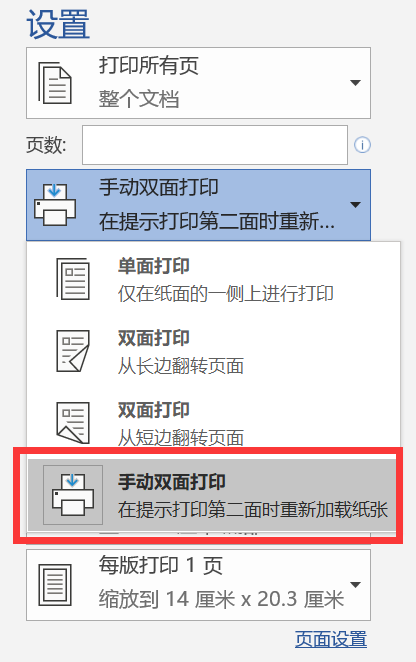Click the printer icon in the blue 手动双面打印 box
This screenshot has width=416, height=662.
point(55,205)
